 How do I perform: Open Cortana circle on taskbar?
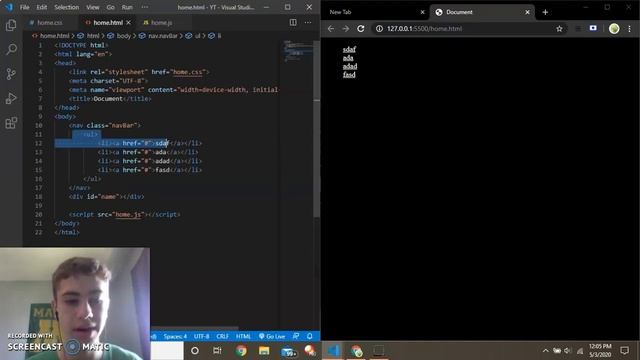[195, 351]
